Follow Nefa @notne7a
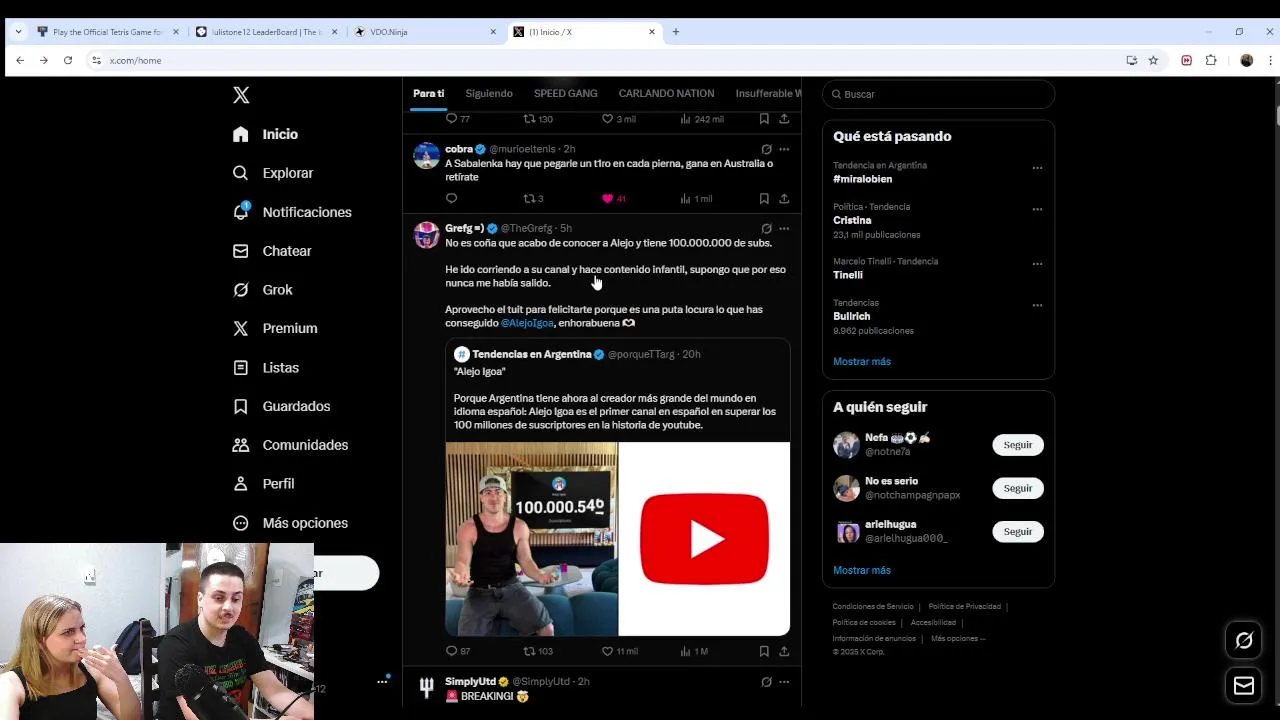Viewport: 1280px width, 720px height. coord(1018,445)
